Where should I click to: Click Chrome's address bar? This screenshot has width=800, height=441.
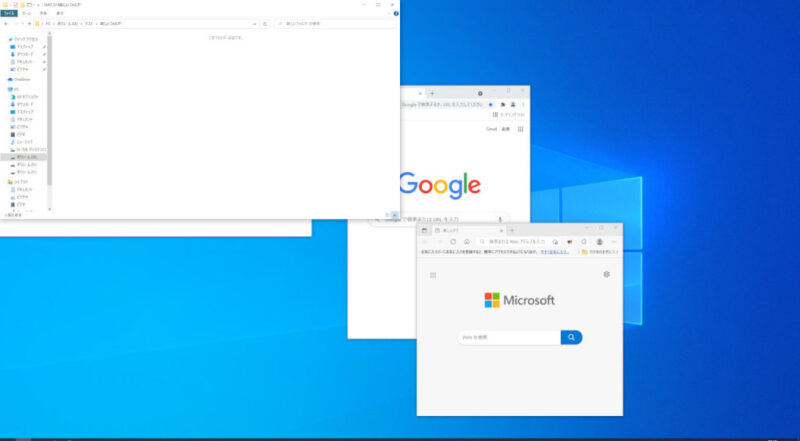(x=441, y=105)
